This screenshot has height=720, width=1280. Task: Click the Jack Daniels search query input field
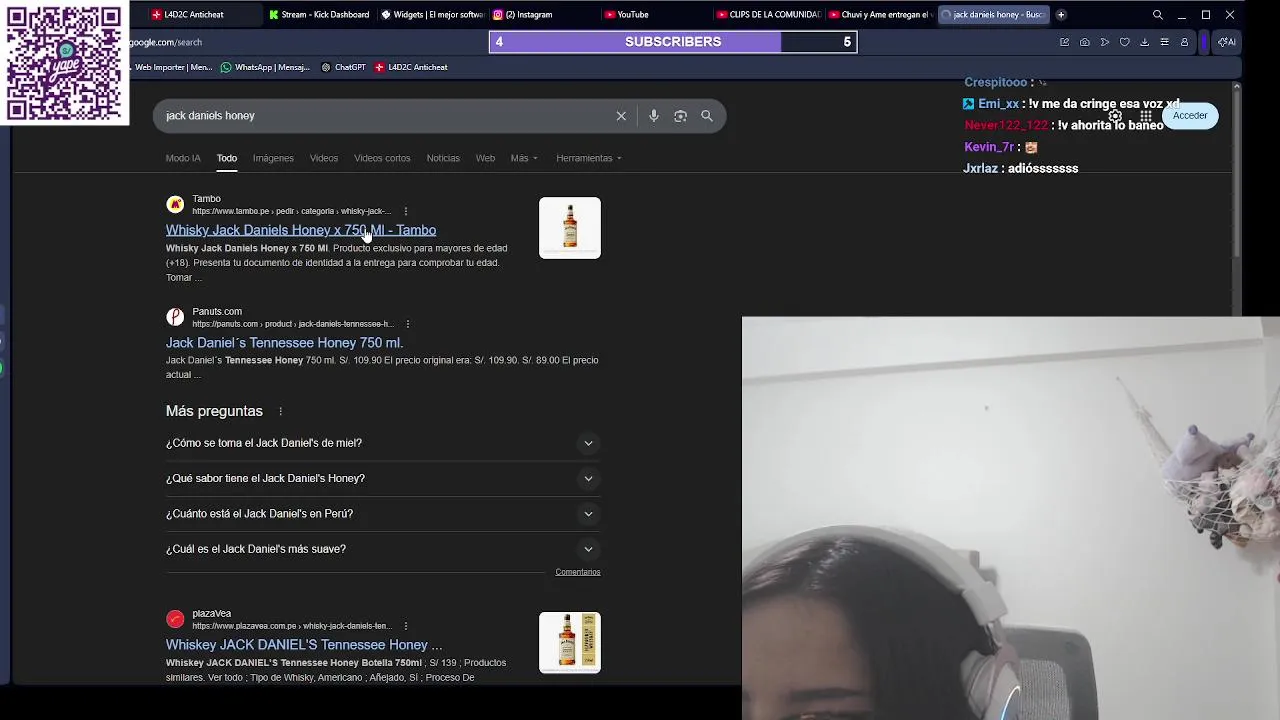pyautogui.click(x=385, y=116)
